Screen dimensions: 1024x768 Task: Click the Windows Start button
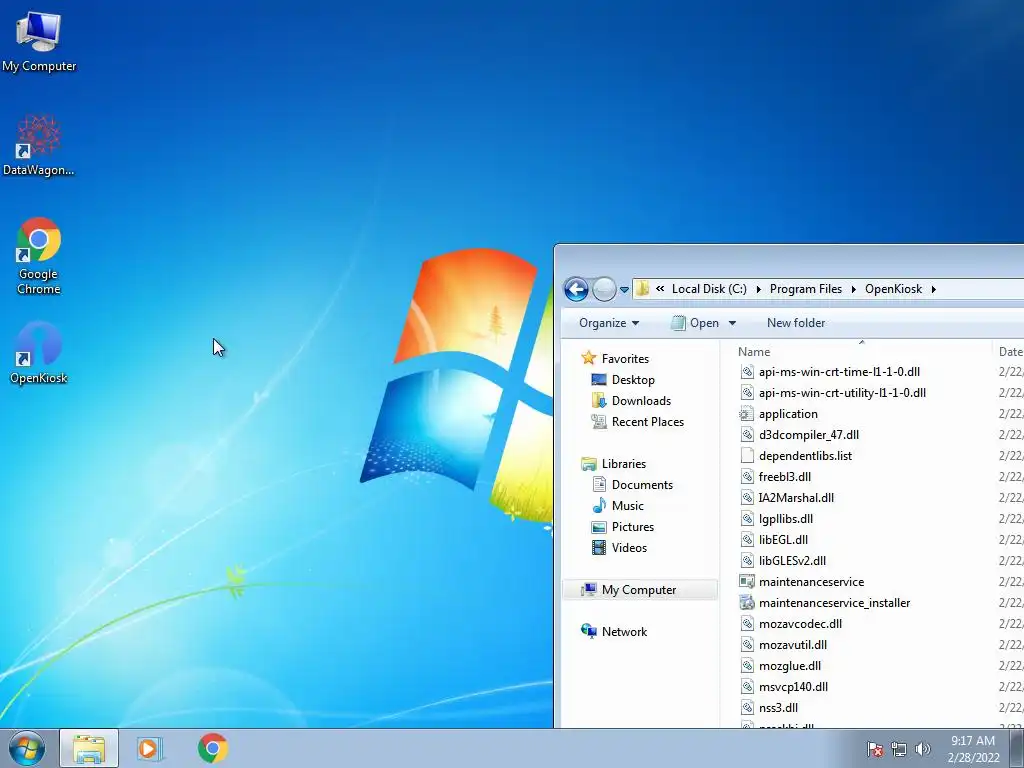coord(26,748)
